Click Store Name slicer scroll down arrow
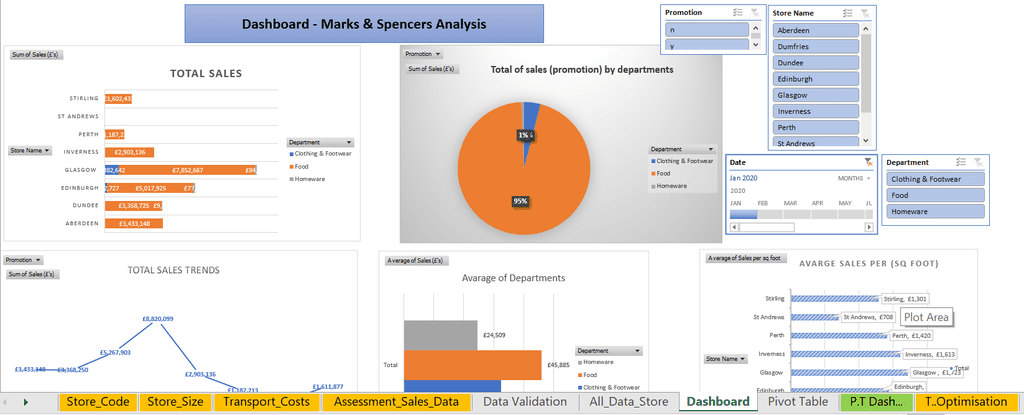 (866, 141)
